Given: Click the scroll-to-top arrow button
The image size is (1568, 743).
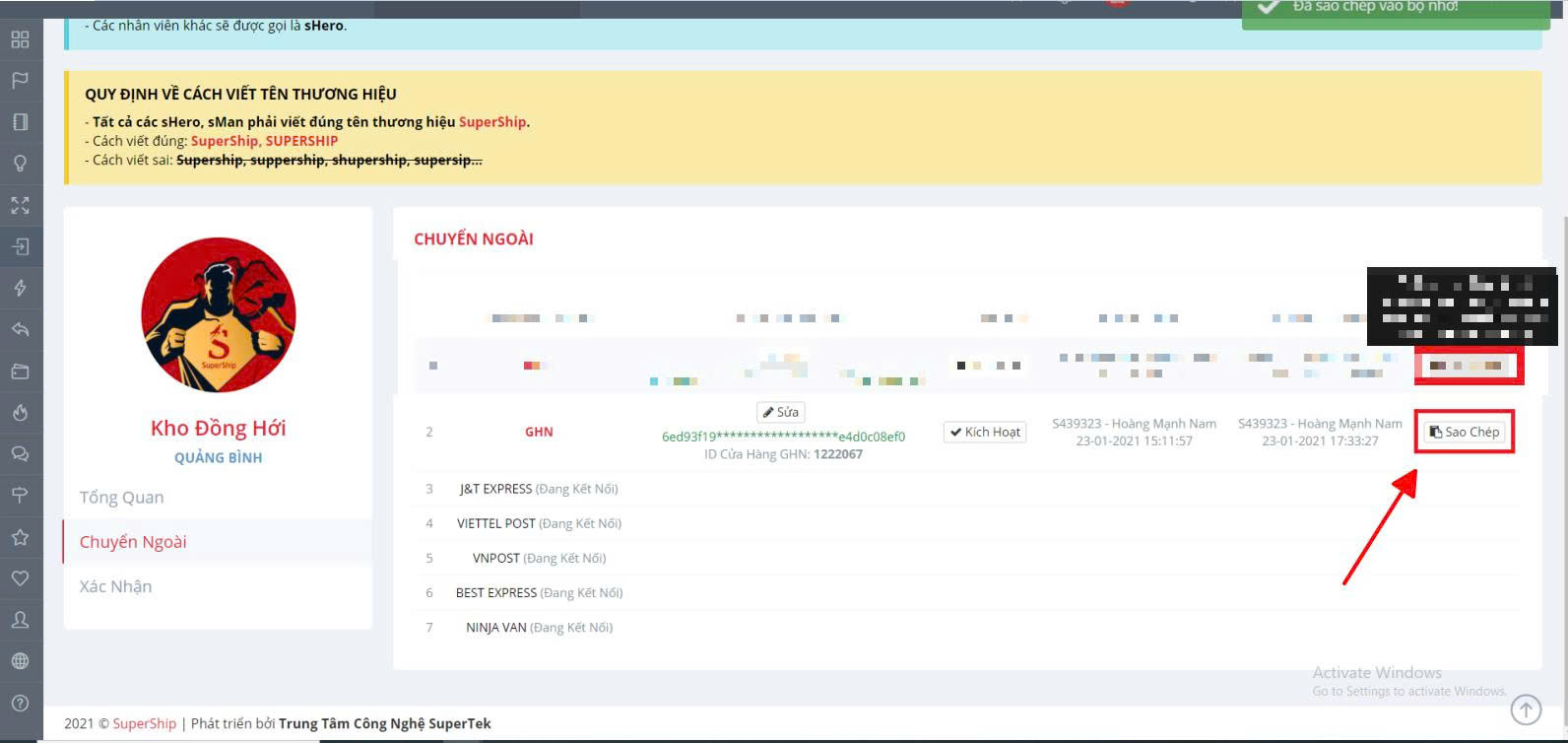Looking at the screenshot, I should pyautogui.click(x=1526, y=709).
